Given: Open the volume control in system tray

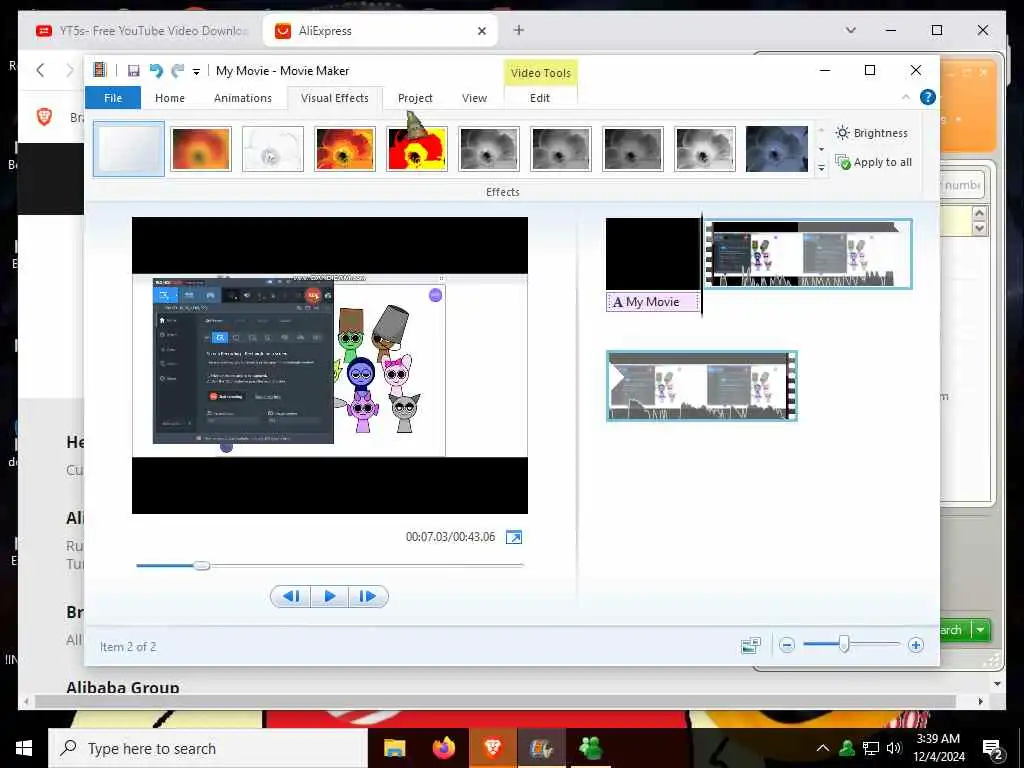Looking at the screenshot, I should point(894,748).
